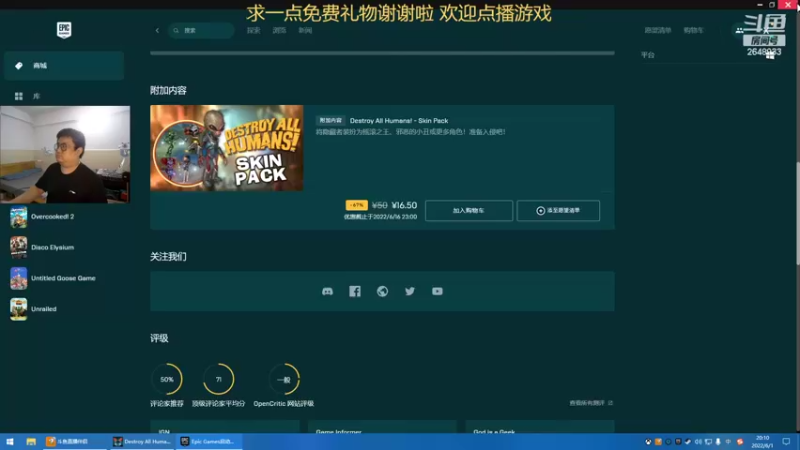Open the Wishlist link in header
800x450 pixels.
pos(658,30)
